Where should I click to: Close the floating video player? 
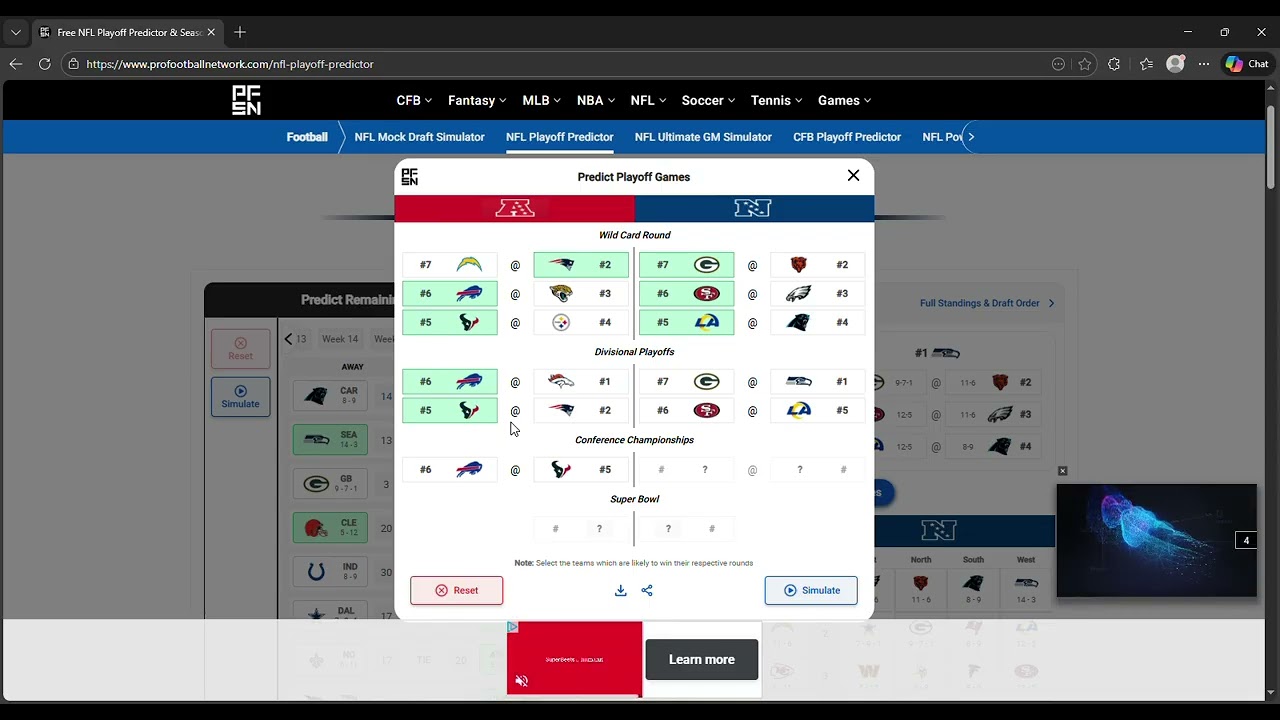[1063, 471]
